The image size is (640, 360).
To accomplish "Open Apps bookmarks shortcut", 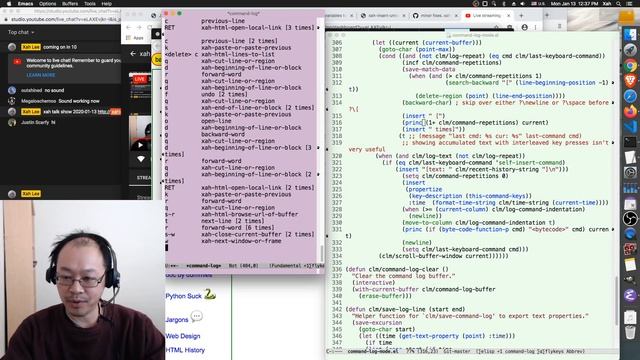I will [135, 38].
